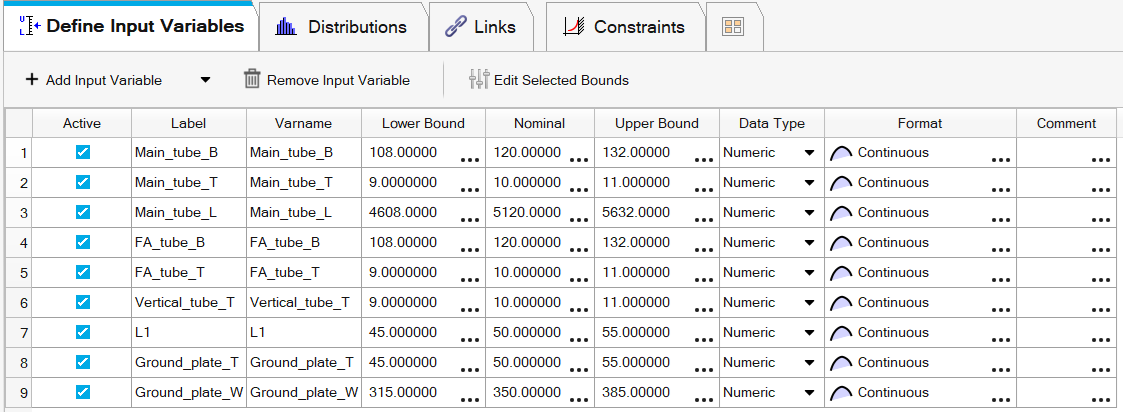Switch to the Distributions tab
Screen dimensions: 1123x412
pos(342,27)
